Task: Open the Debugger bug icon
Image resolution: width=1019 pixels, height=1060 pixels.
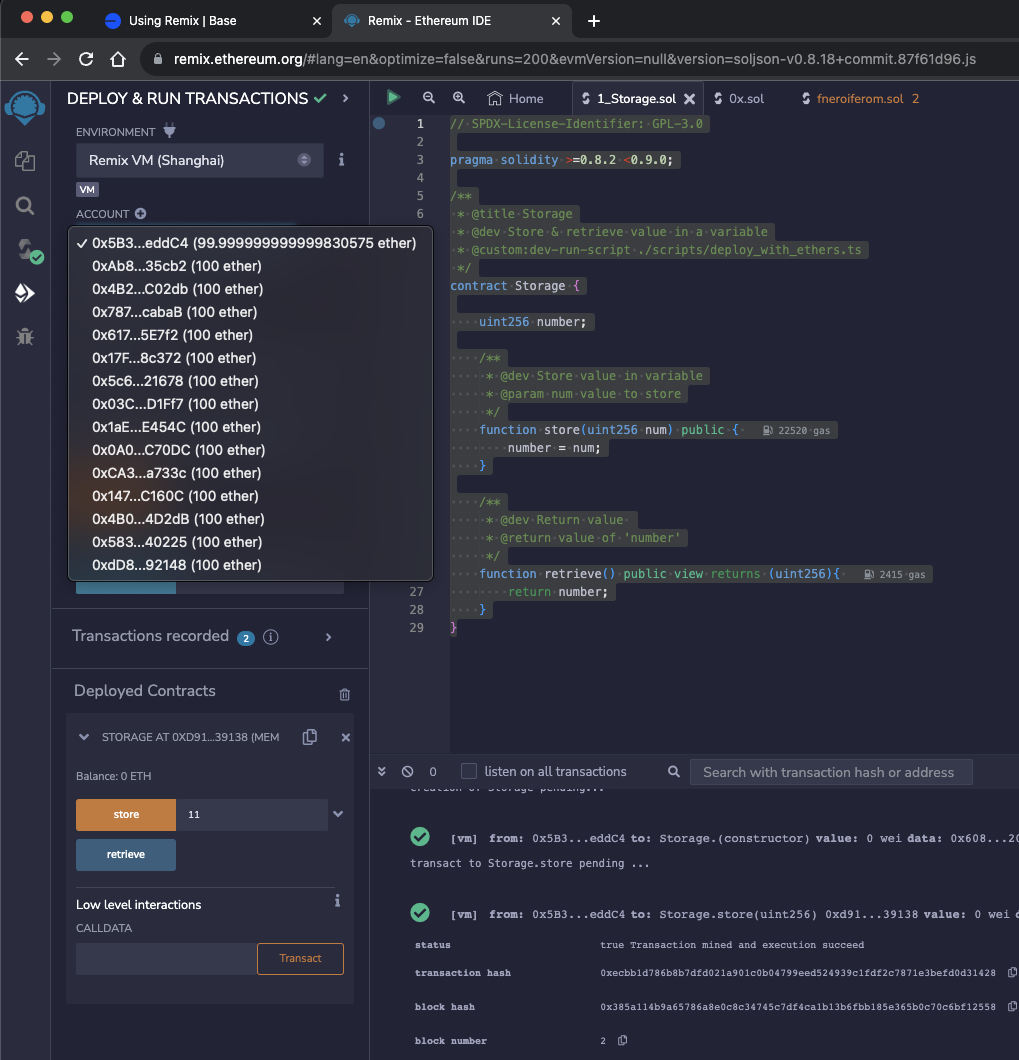Action: coord(25,336)
